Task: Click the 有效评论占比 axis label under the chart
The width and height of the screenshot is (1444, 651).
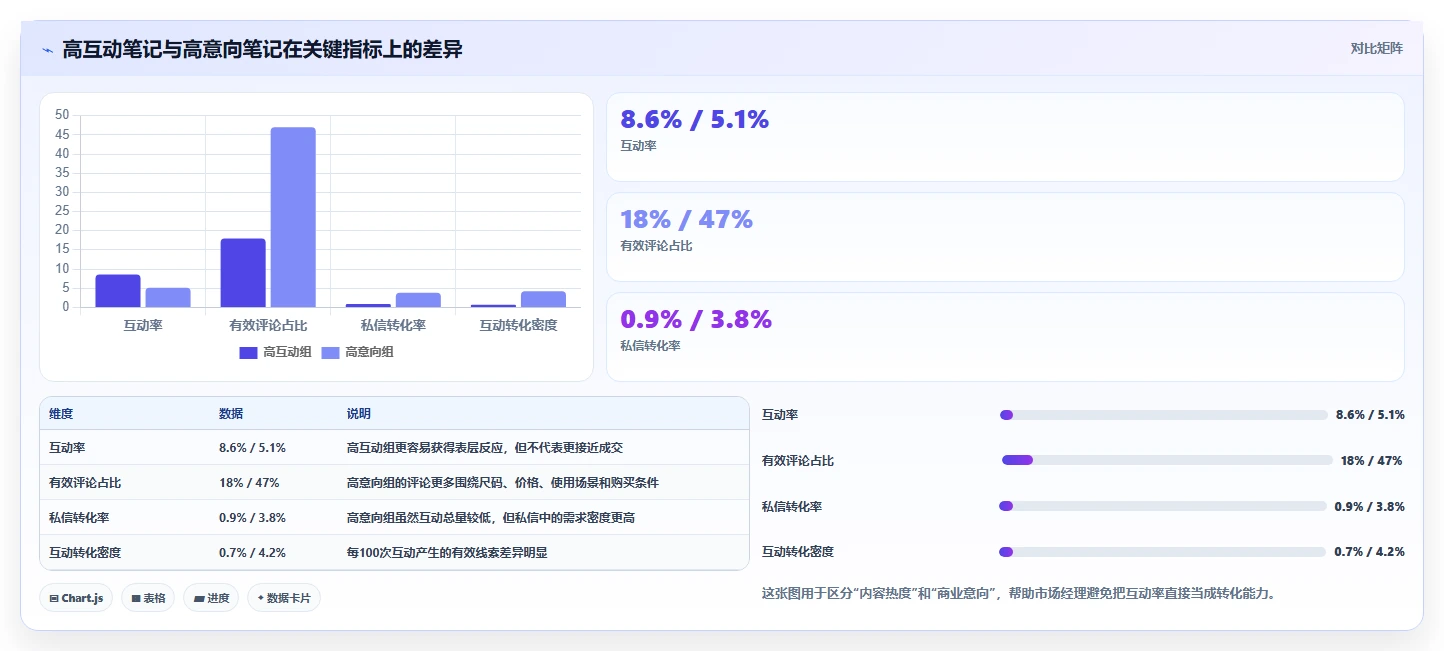Action: (268, 326)
